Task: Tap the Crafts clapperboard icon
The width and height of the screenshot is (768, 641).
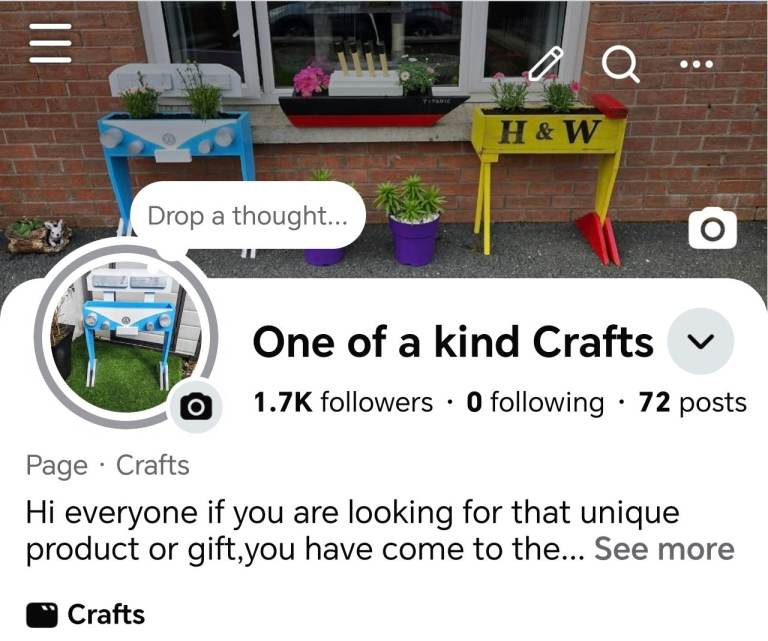Action: coord(42,615)
